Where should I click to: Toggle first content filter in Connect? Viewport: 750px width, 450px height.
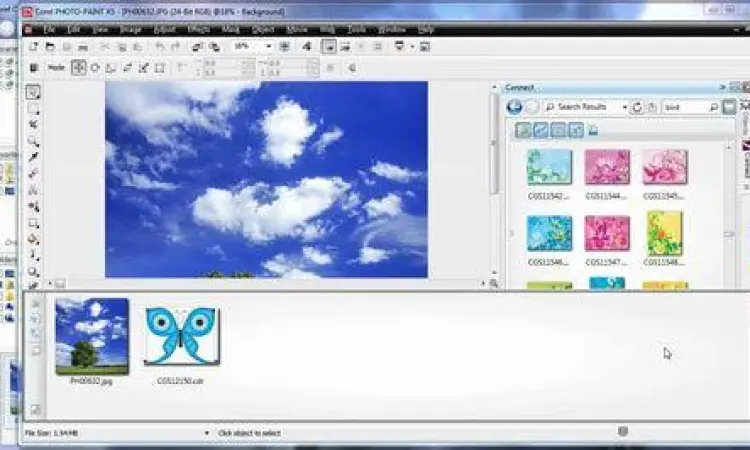pos(523,130)
